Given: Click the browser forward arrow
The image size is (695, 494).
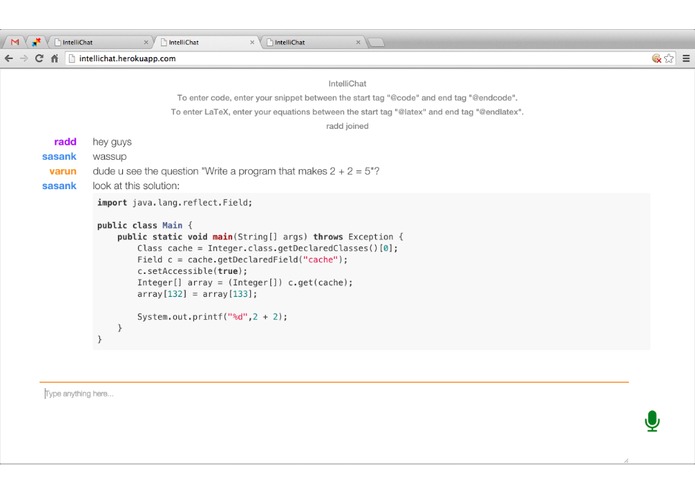Looking at the screenshot, I should (x=24, y=58).
